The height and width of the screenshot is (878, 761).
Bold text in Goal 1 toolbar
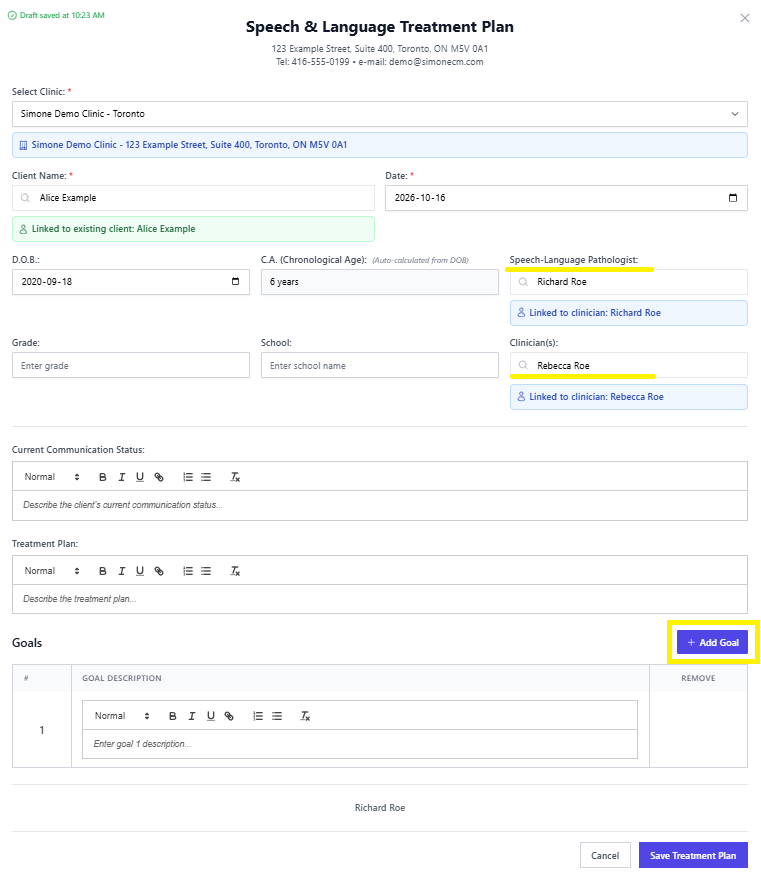[172, 716]
